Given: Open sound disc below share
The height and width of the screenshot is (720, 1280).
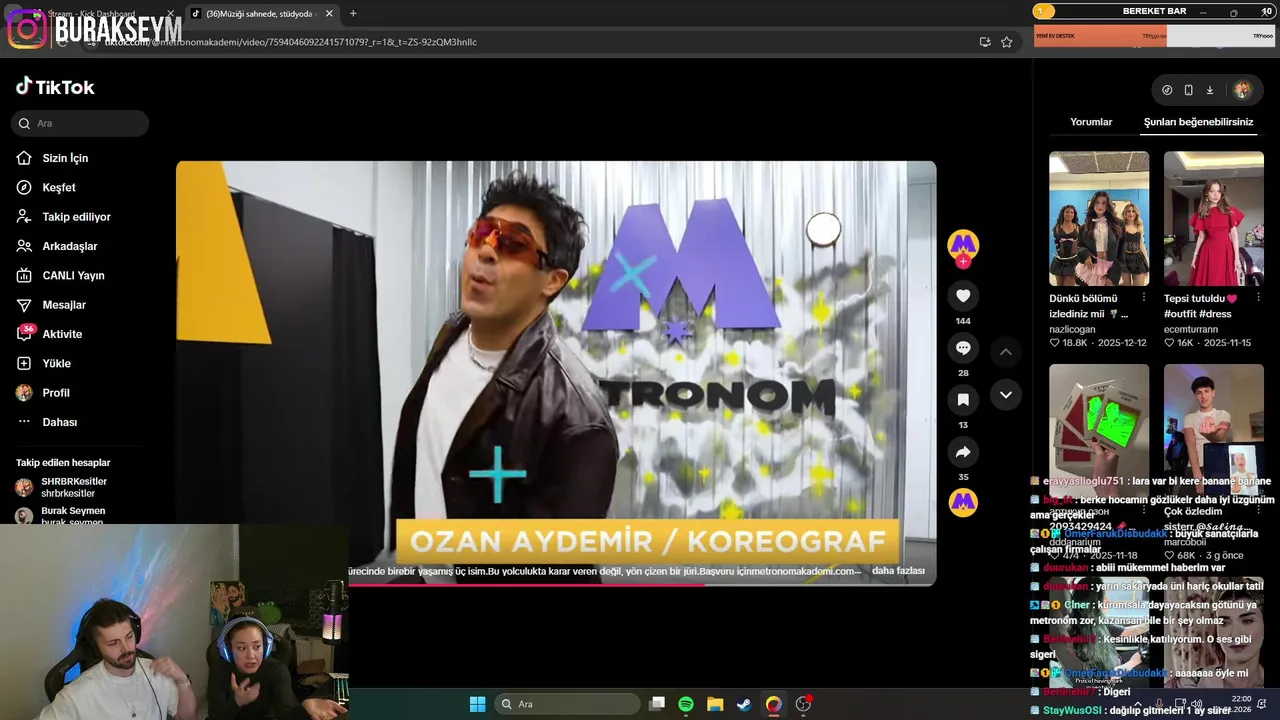Looking at the screenshot, I should pos(963,502).
